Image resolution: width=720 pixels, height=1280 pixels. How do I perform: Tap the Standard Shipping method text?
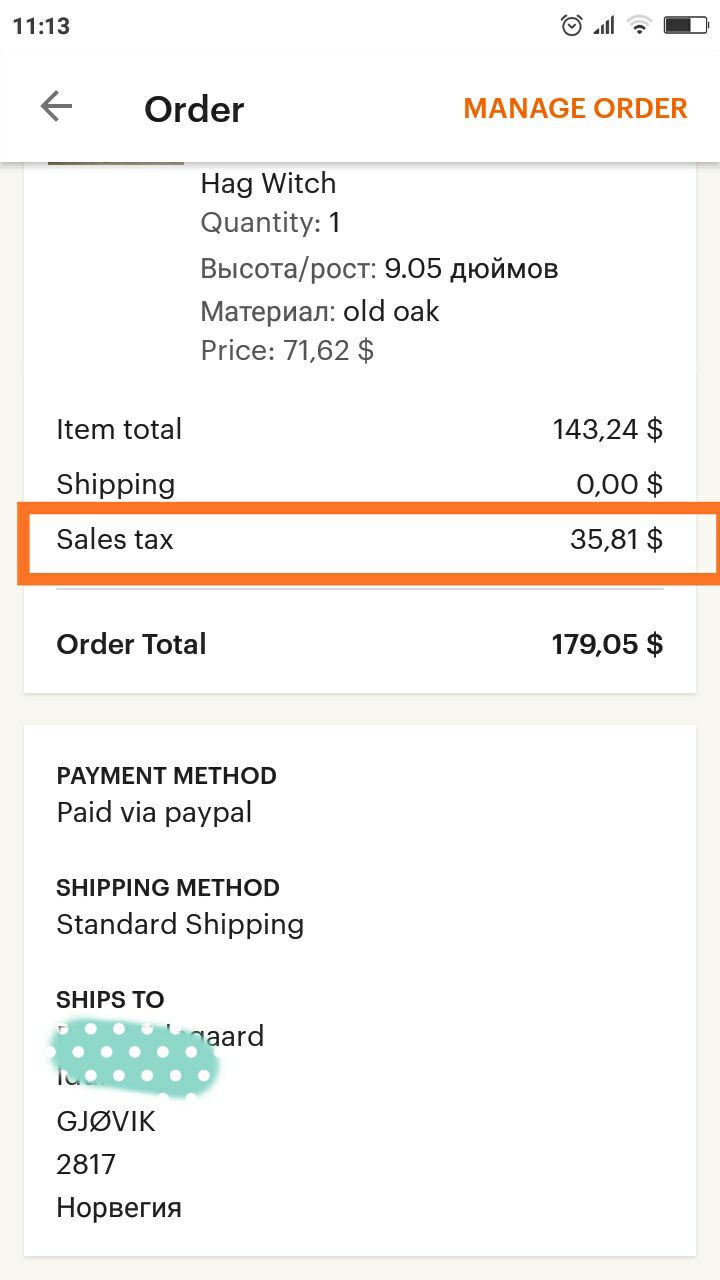[180, 924]
